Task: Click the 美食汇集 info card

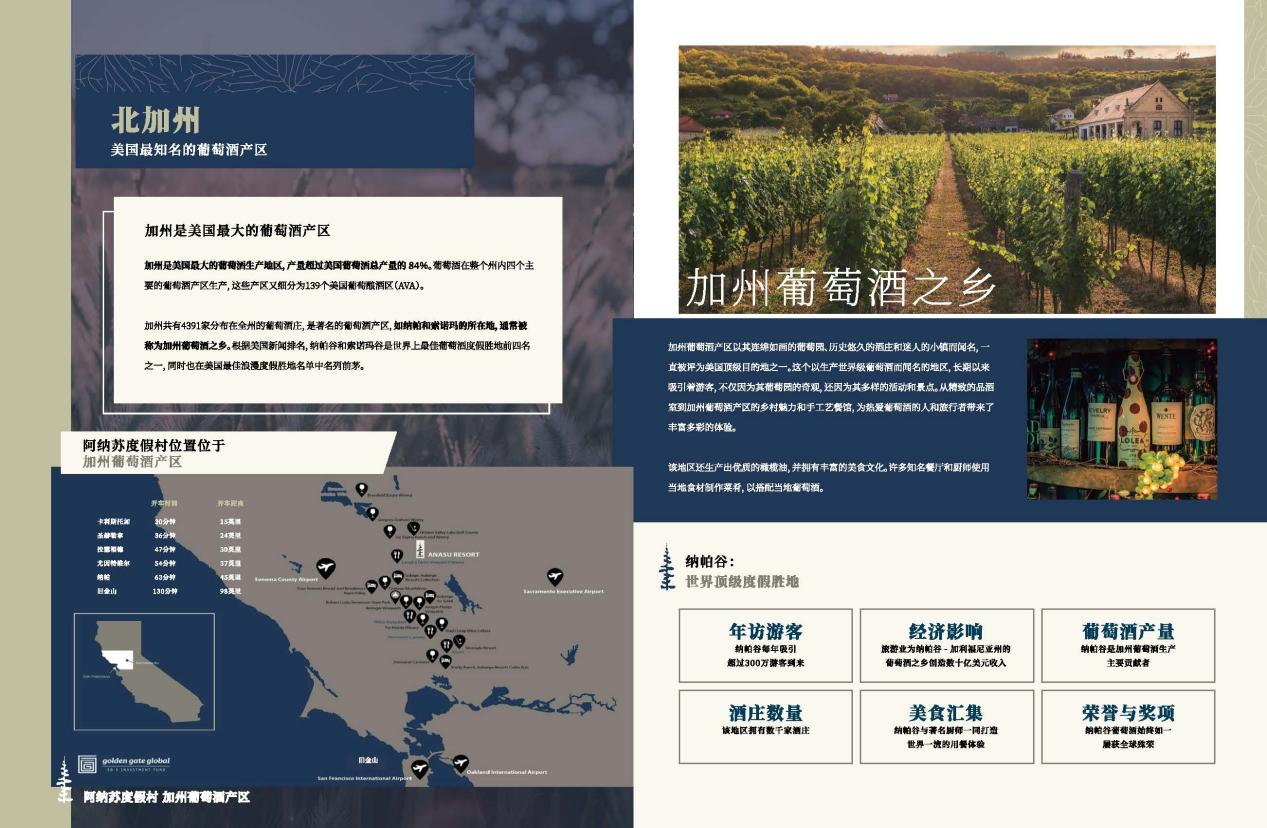Action: click(946, 726)
